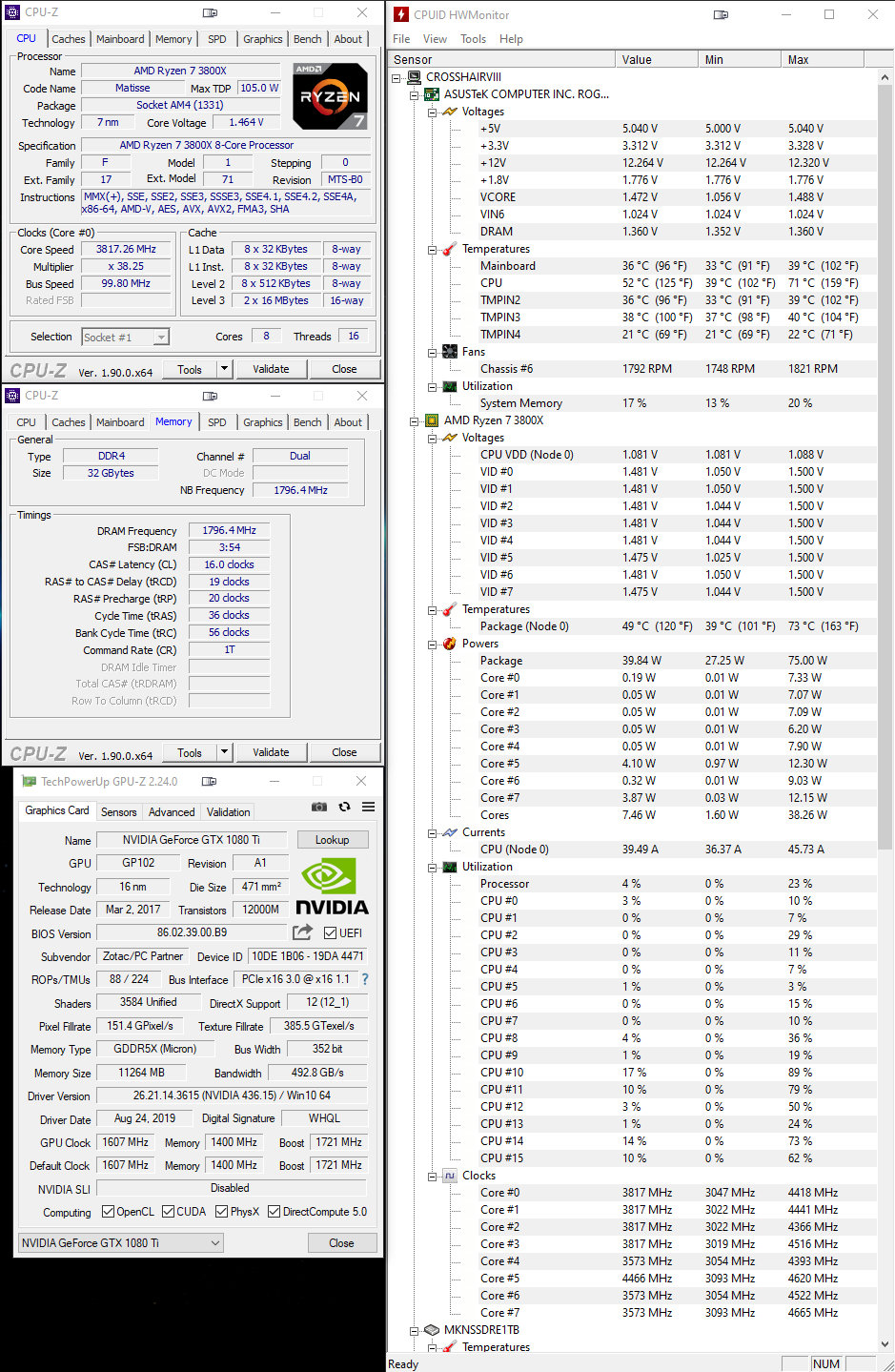Open Caches tab in CPU-Z processor window
The width and height of the screenshot is (895, 1372).
tap(69, 39)
